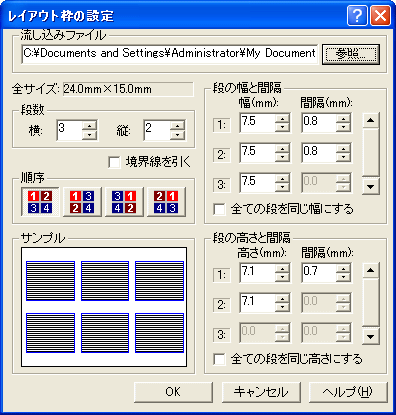Increase column 2 spacing value

coord(343,148)
